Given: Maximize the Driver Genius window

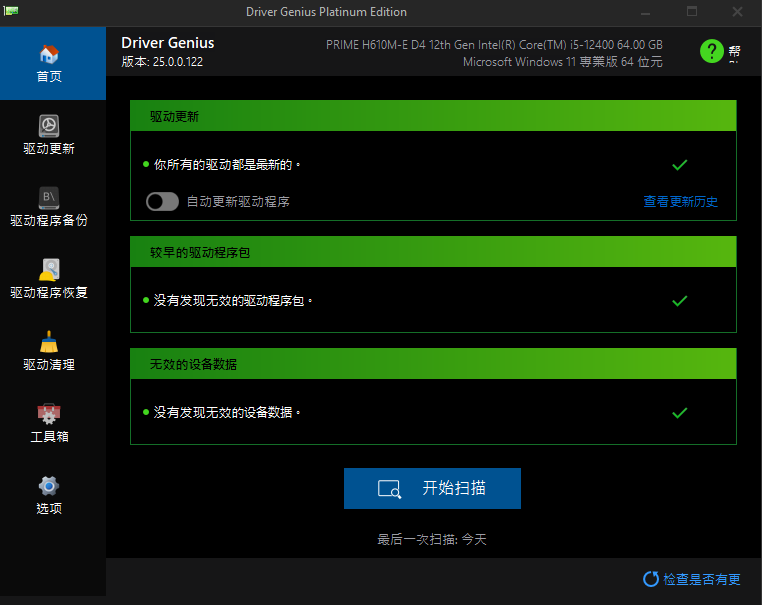Looking at the screenshot, I should [x=692, y=12].
